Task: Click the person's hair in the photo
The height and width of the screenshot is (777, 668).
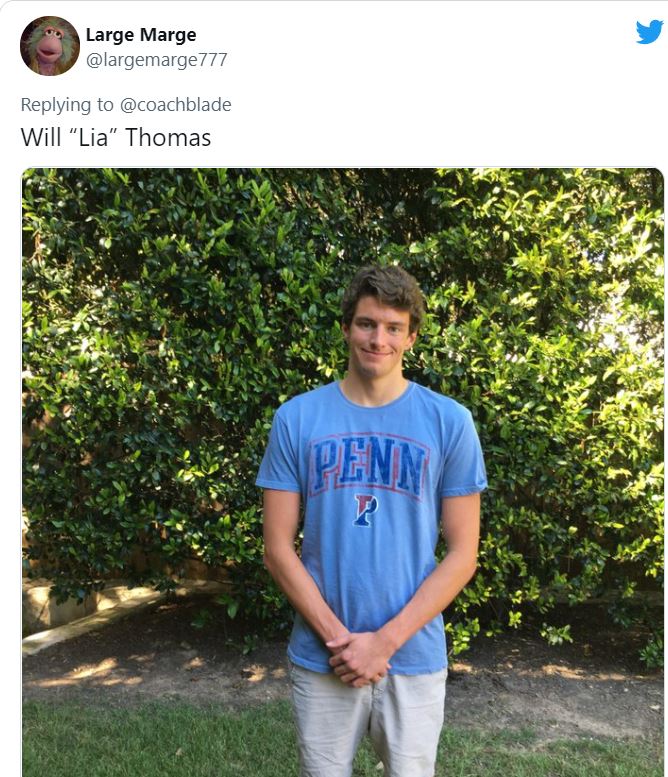Action: (382, 290)
